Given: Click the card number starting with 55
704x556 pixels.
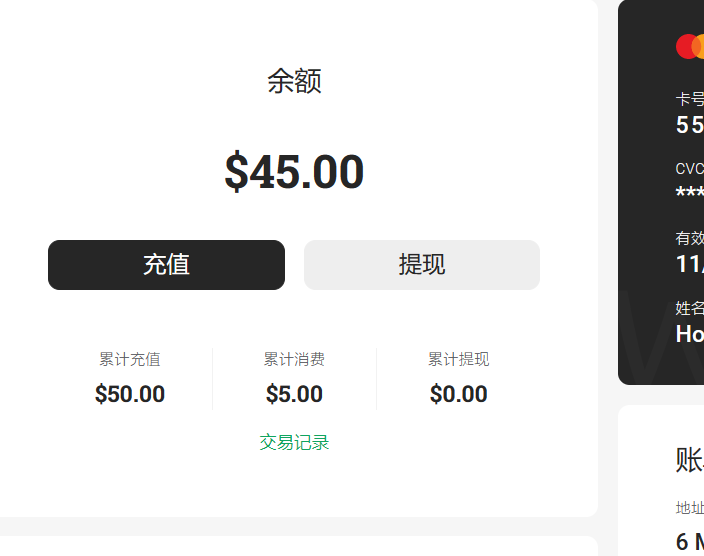Looking at the screenshot, I should [690, 125].
